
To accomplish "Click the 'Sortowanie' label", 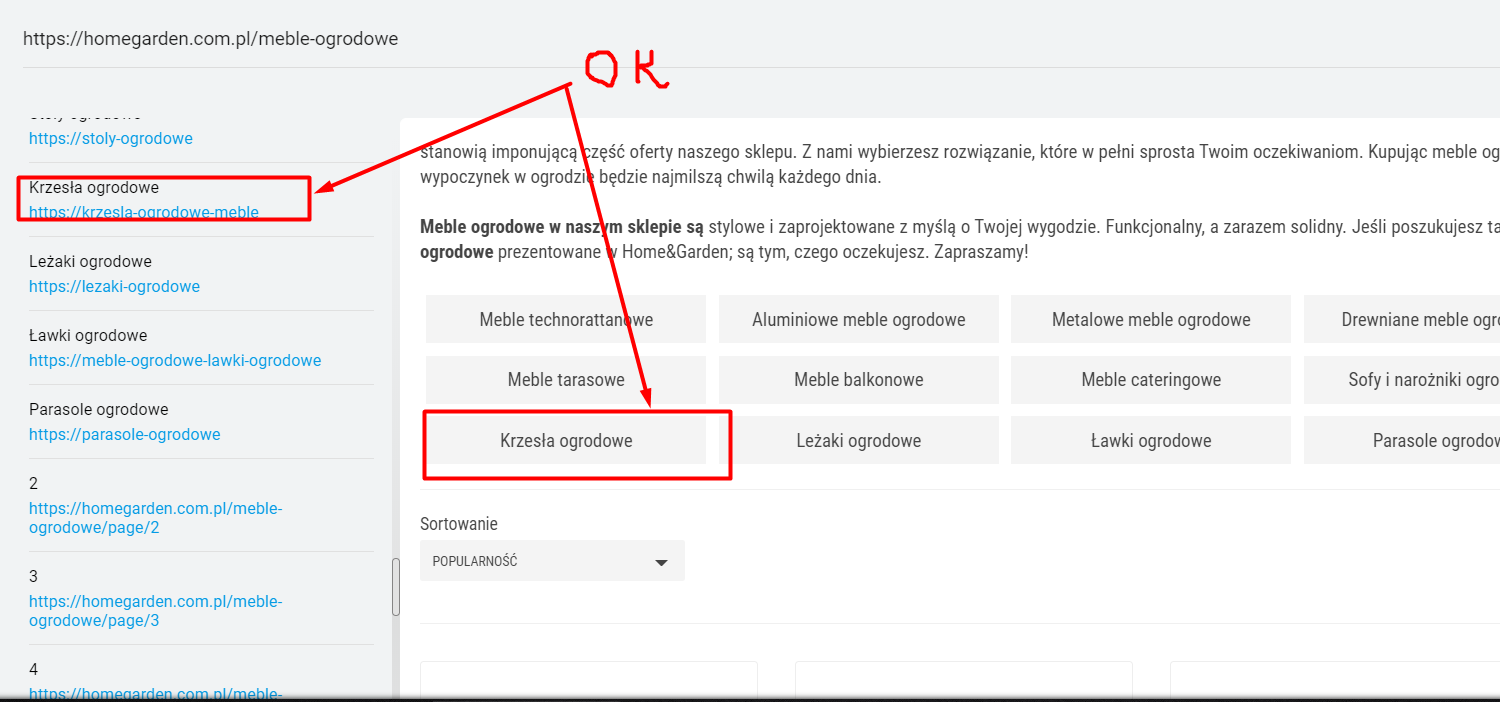I will pos(459,523).
